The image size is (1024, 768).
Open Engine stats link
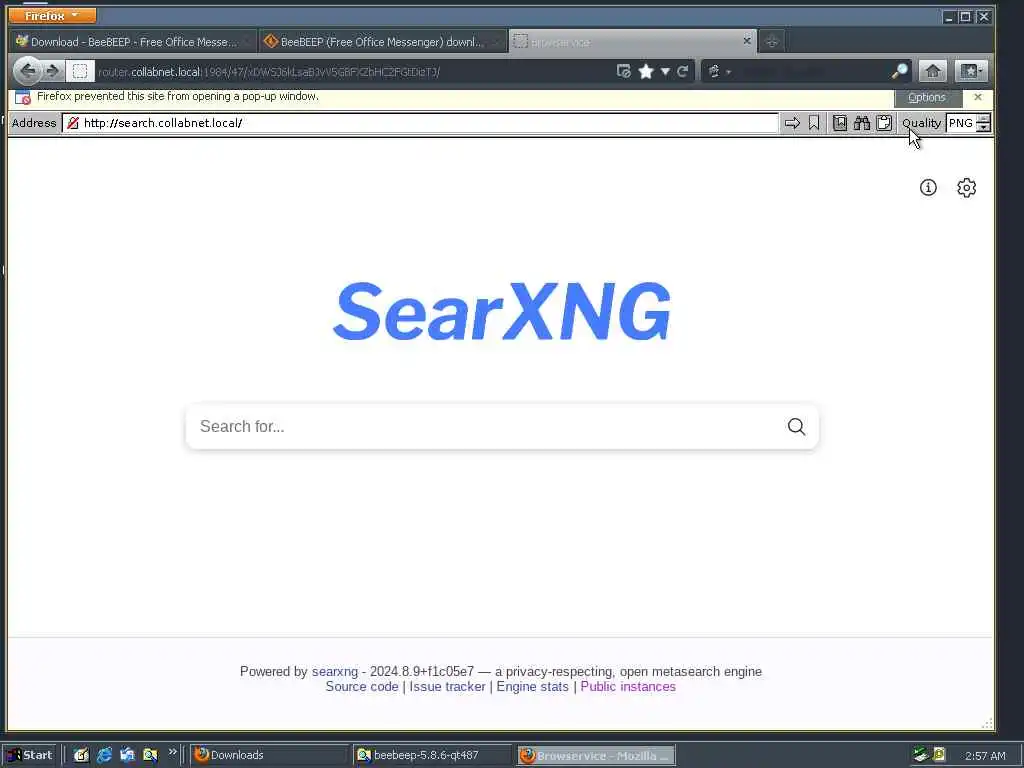click(x=532, y=686)
